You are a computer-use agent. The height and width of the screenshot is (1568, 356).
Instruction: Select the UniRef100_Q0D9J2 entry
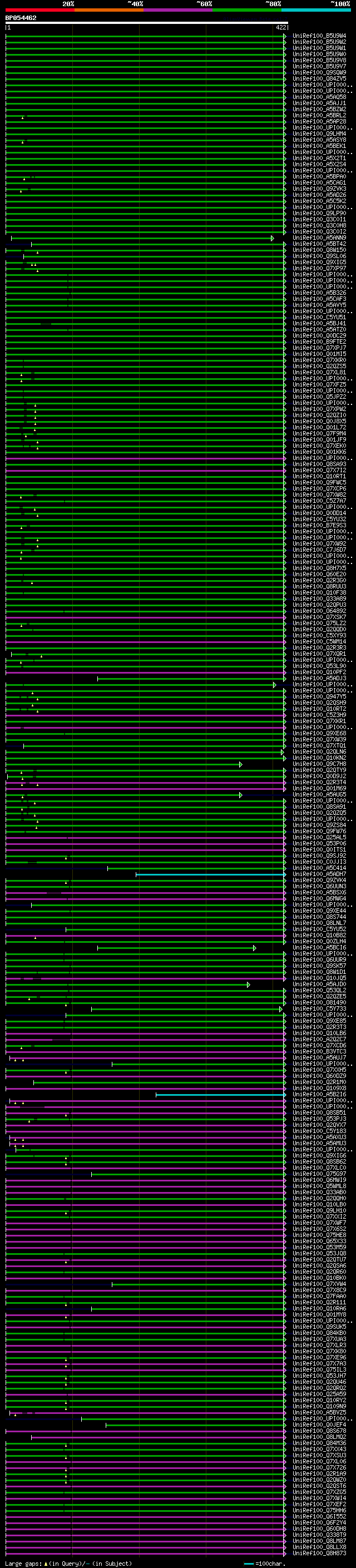click(319, 776)
